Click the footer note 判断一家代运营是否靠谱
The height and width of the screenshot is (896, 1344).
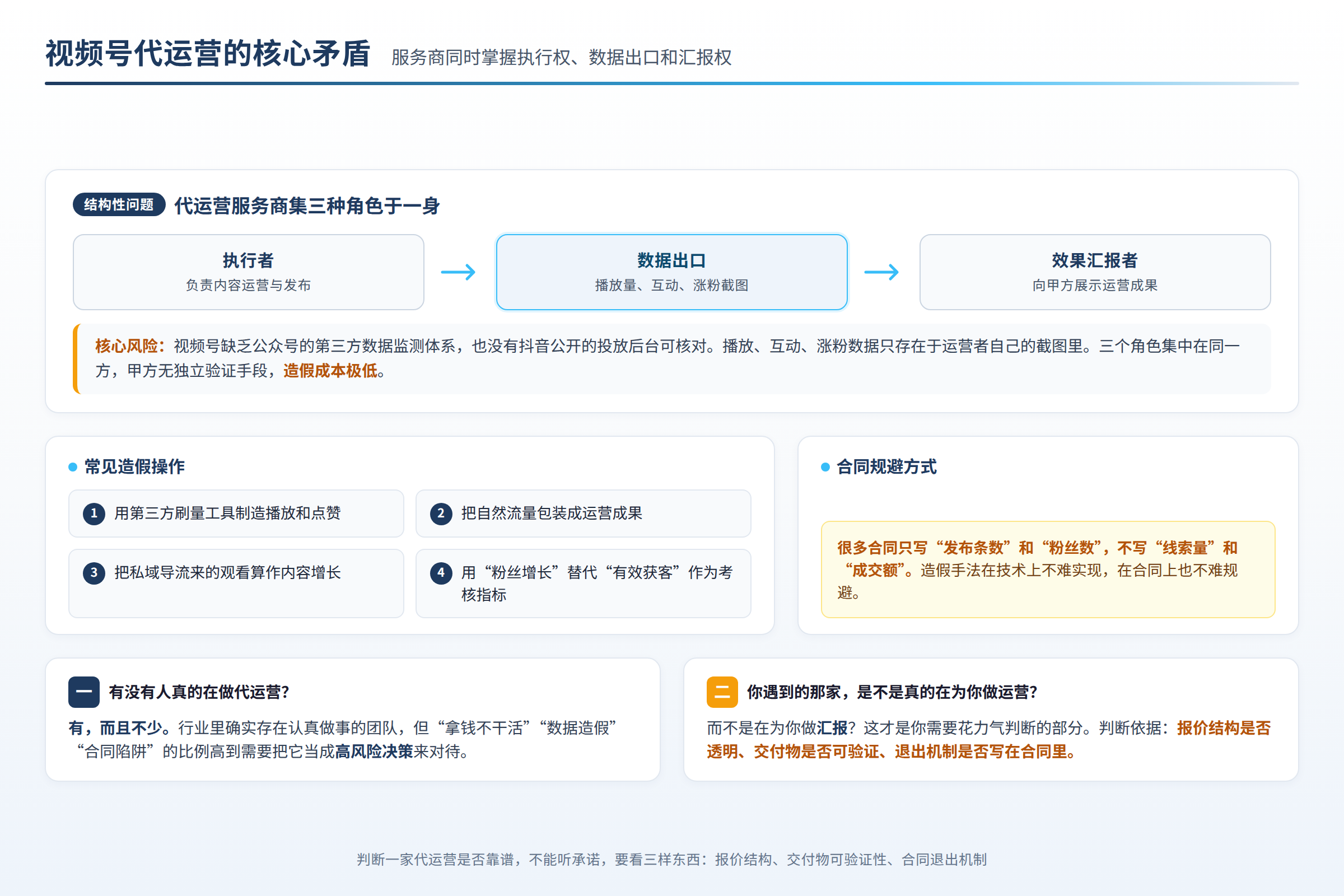tap(671, 860)
